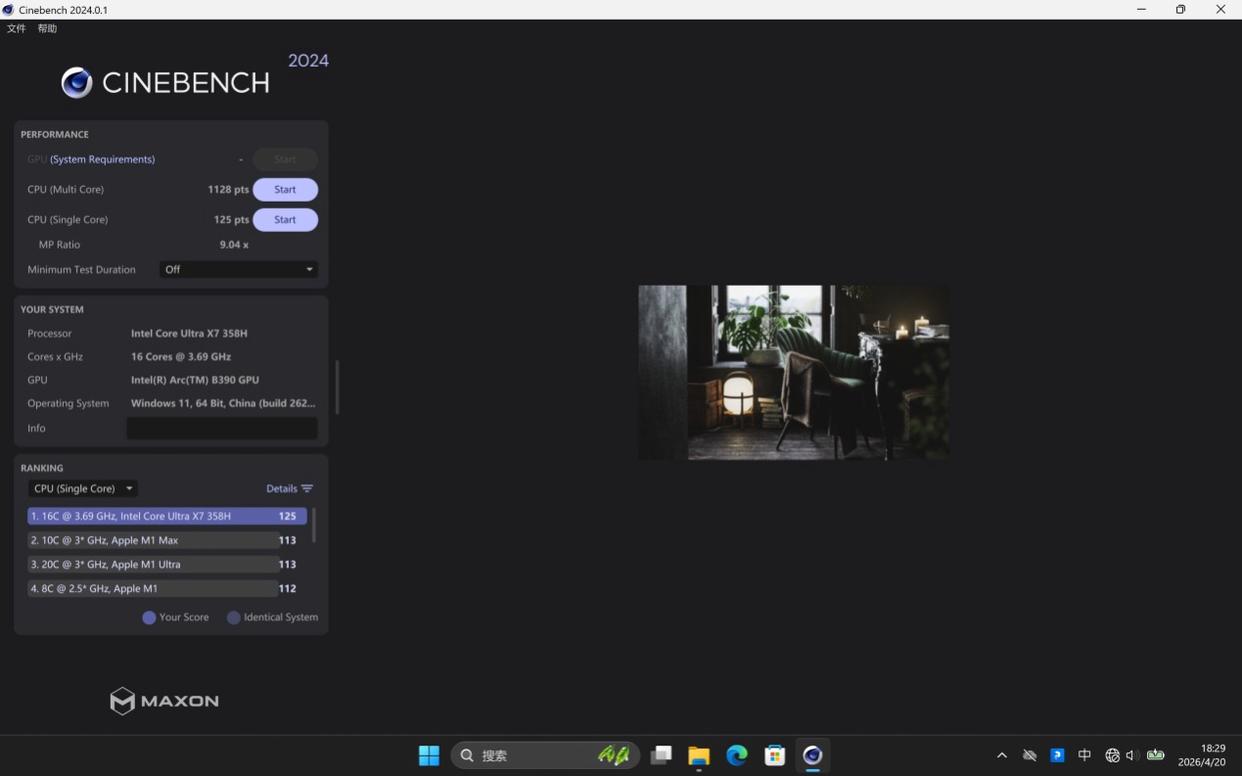Click the Maxon logo

(164, 701)
